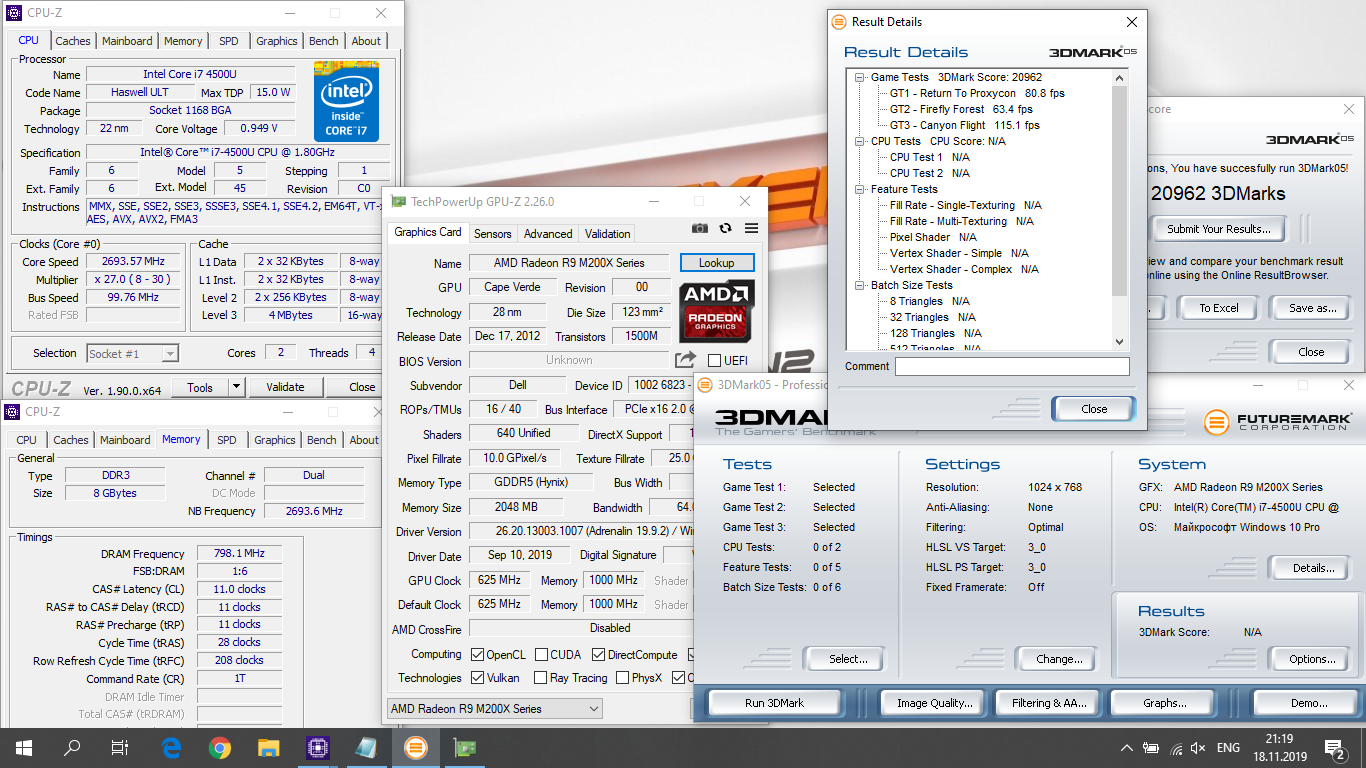This screenshot has height=768, width=1366.
Task: Show hidden system tray icons
Action: [x=1127, y=747]
